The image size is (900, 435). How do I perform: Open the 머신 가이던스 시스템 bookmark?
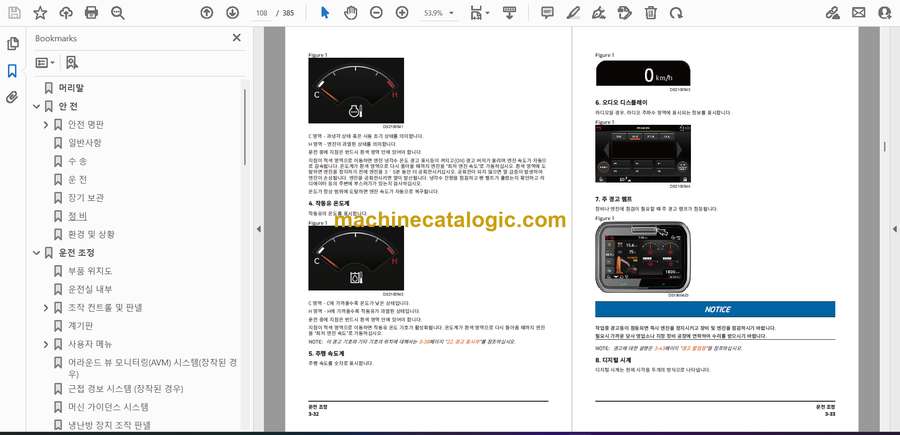point(108,407)
